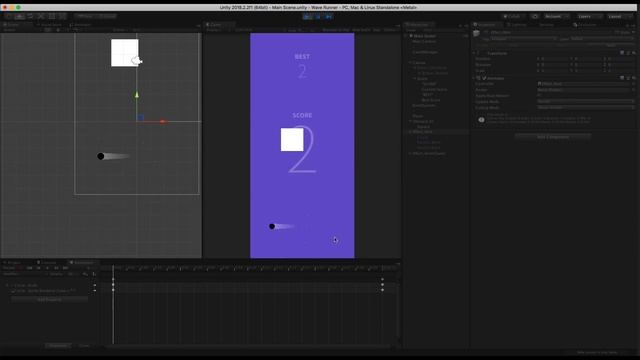Switch to the Console tab
This screenshot has height=360, width=640.
(x=47, y=262)
